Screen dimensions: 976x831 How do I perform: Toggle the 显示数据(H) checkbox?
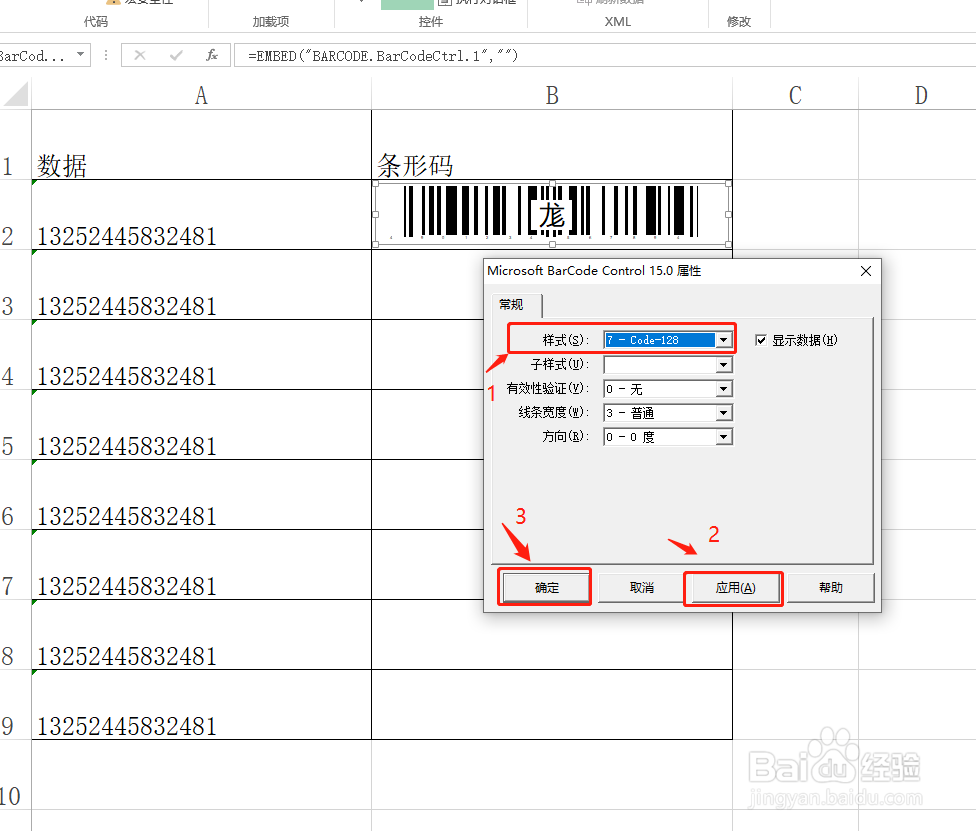click(761, 340)
